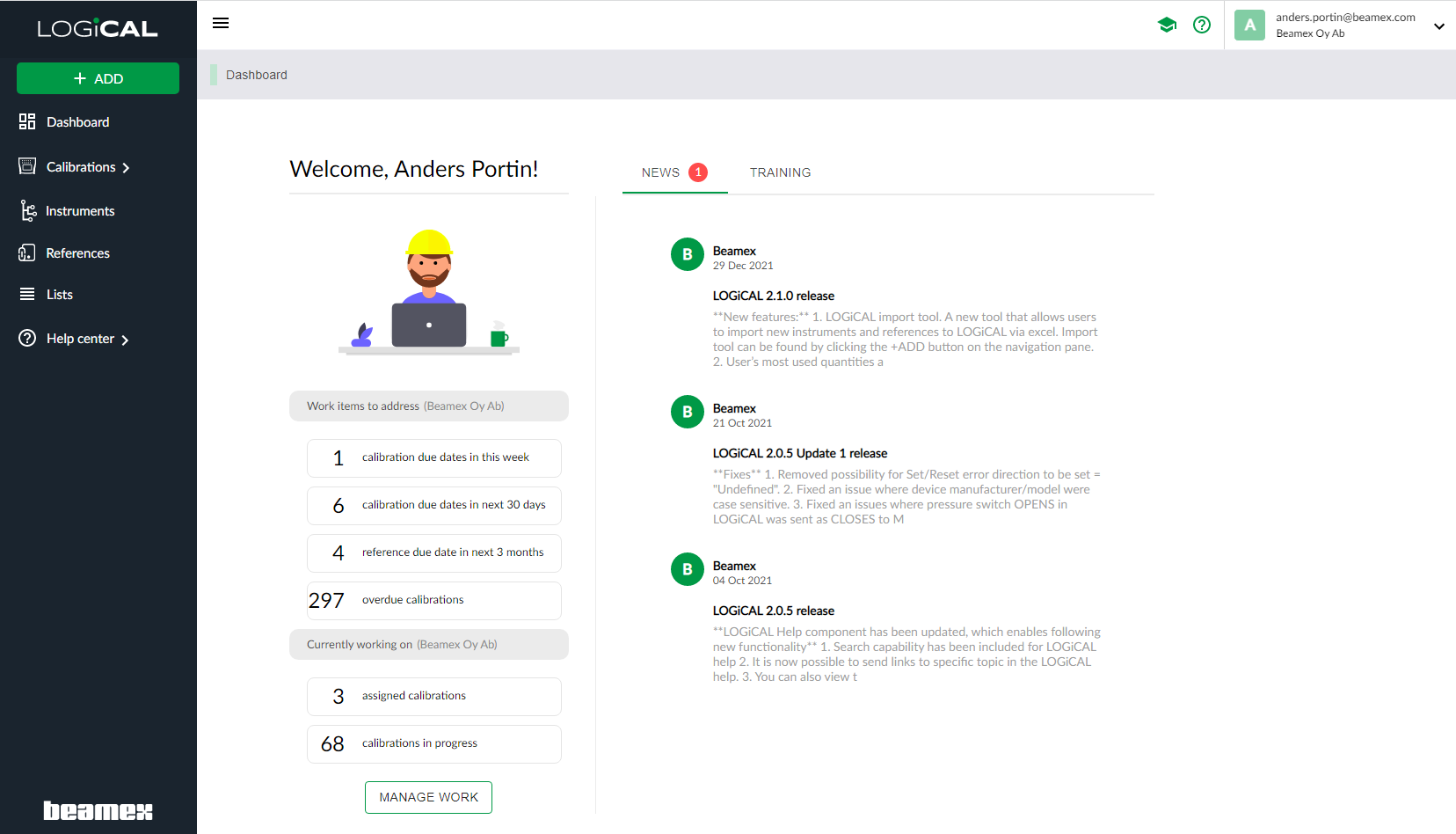Click Beamex avatar on 04 Oct 2021 post
The width and height of the screenshot is (1456, 834).
(688, 569)
